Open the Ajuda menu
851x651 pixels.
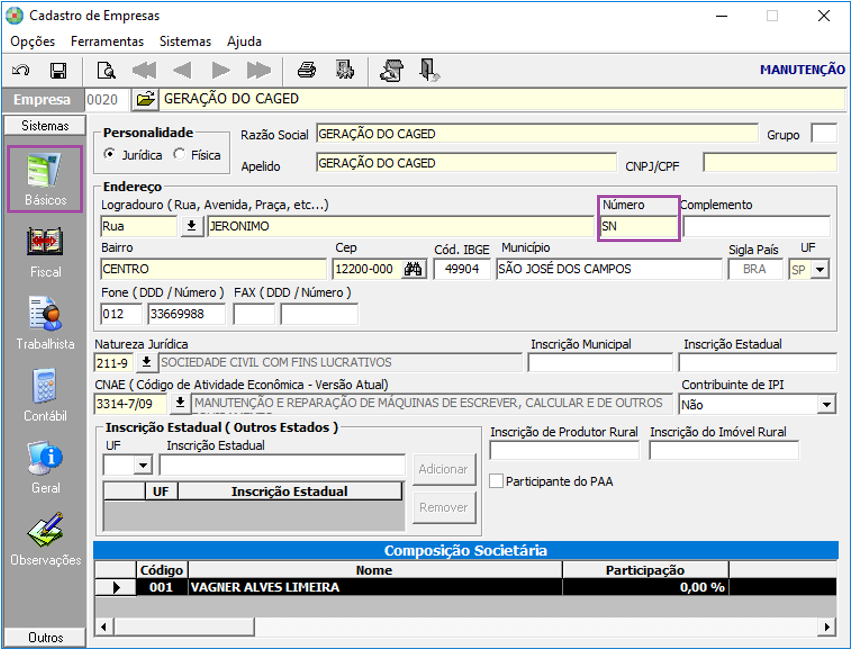coord(244,42)
